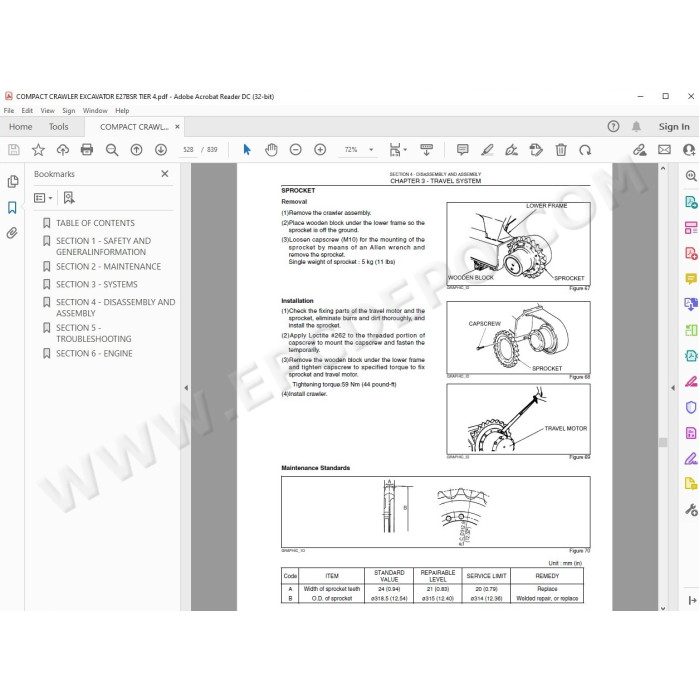Click the vertical scrollbar thumb
Image resolution: width=700 pixels, height=700 pixels.
pos(663,442)
